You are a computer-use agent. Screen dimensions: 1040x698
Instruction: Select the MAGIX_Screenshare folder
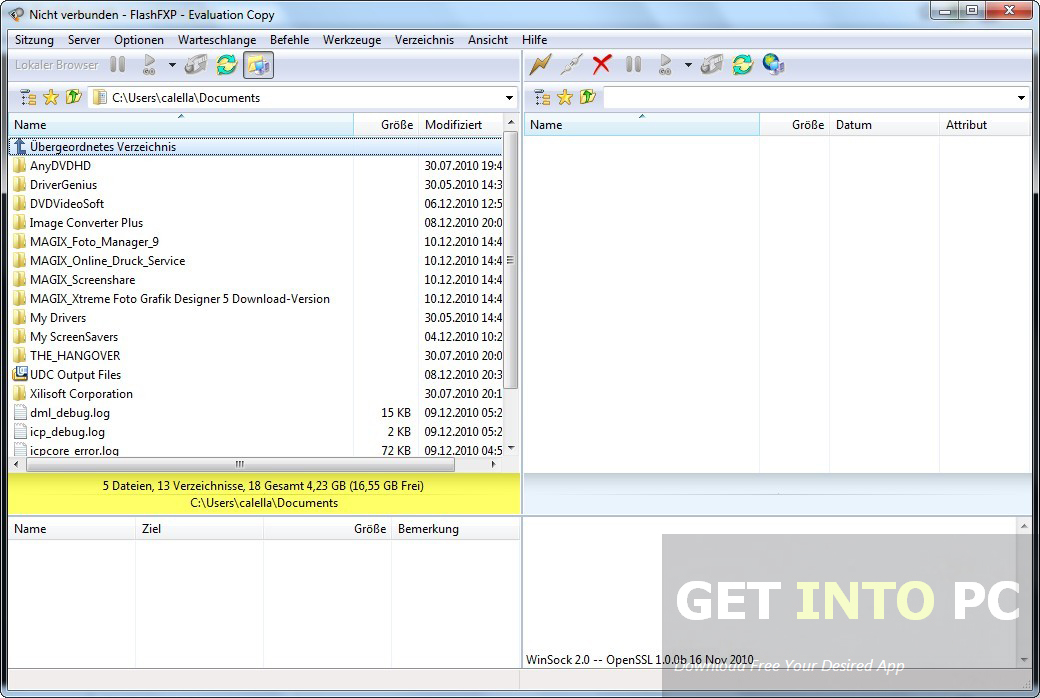(x=256, y=280)
